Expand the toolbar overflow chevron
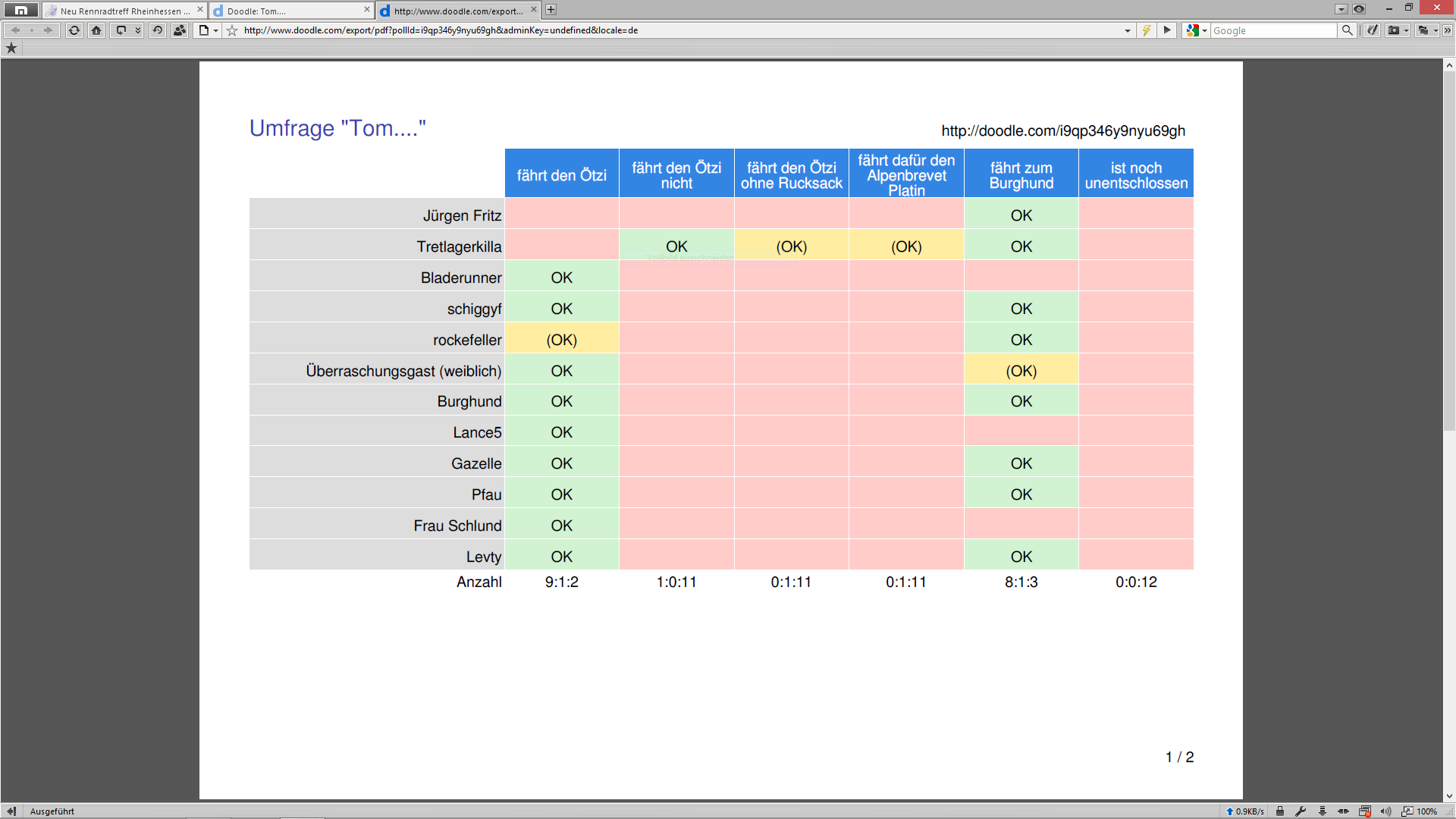 click(1448, 30)
